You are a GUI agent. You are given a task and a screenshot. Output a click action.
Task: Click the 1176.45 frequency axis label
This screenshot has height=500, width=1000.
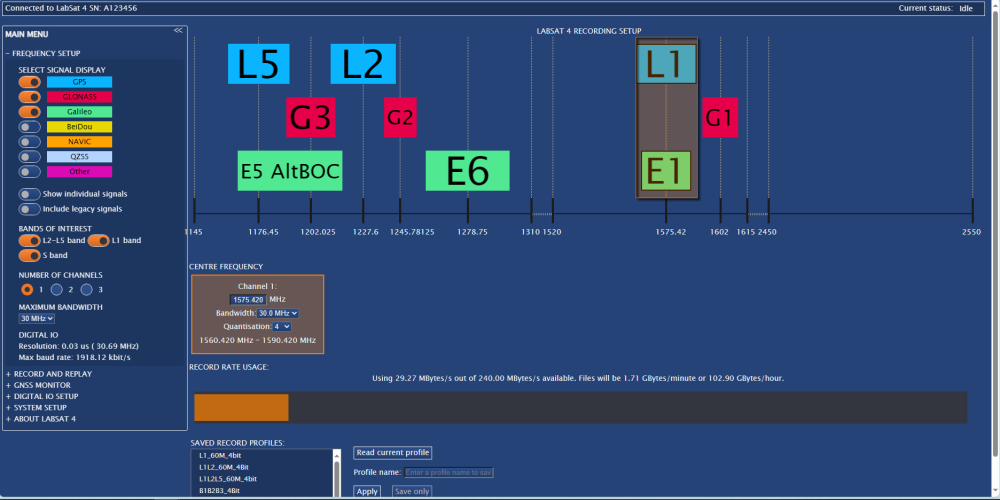tap(263, 232)
